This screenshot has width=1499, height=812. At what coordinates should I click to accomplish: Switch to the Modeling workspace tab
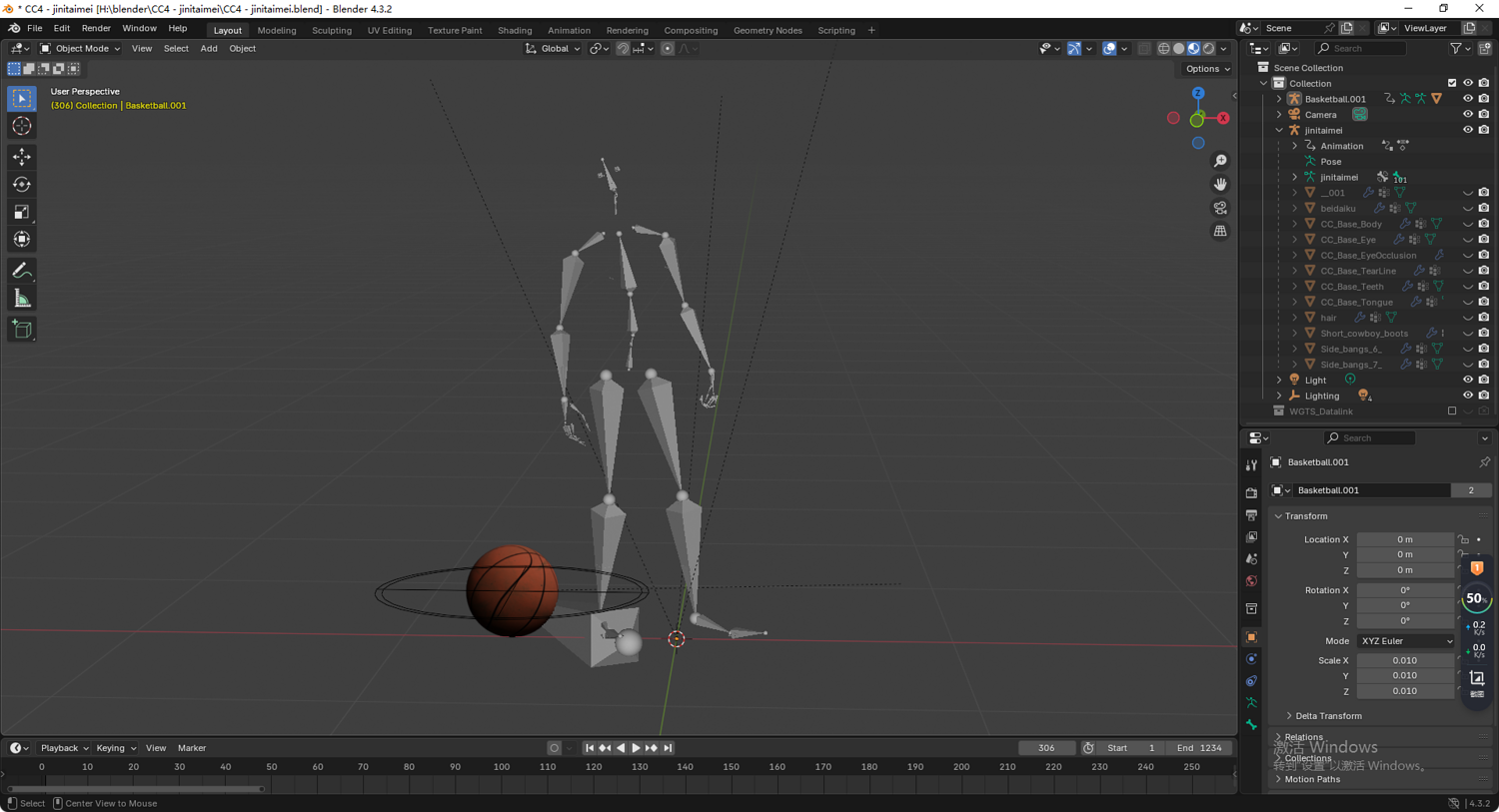pyautogui.click(x=277, y=30)
